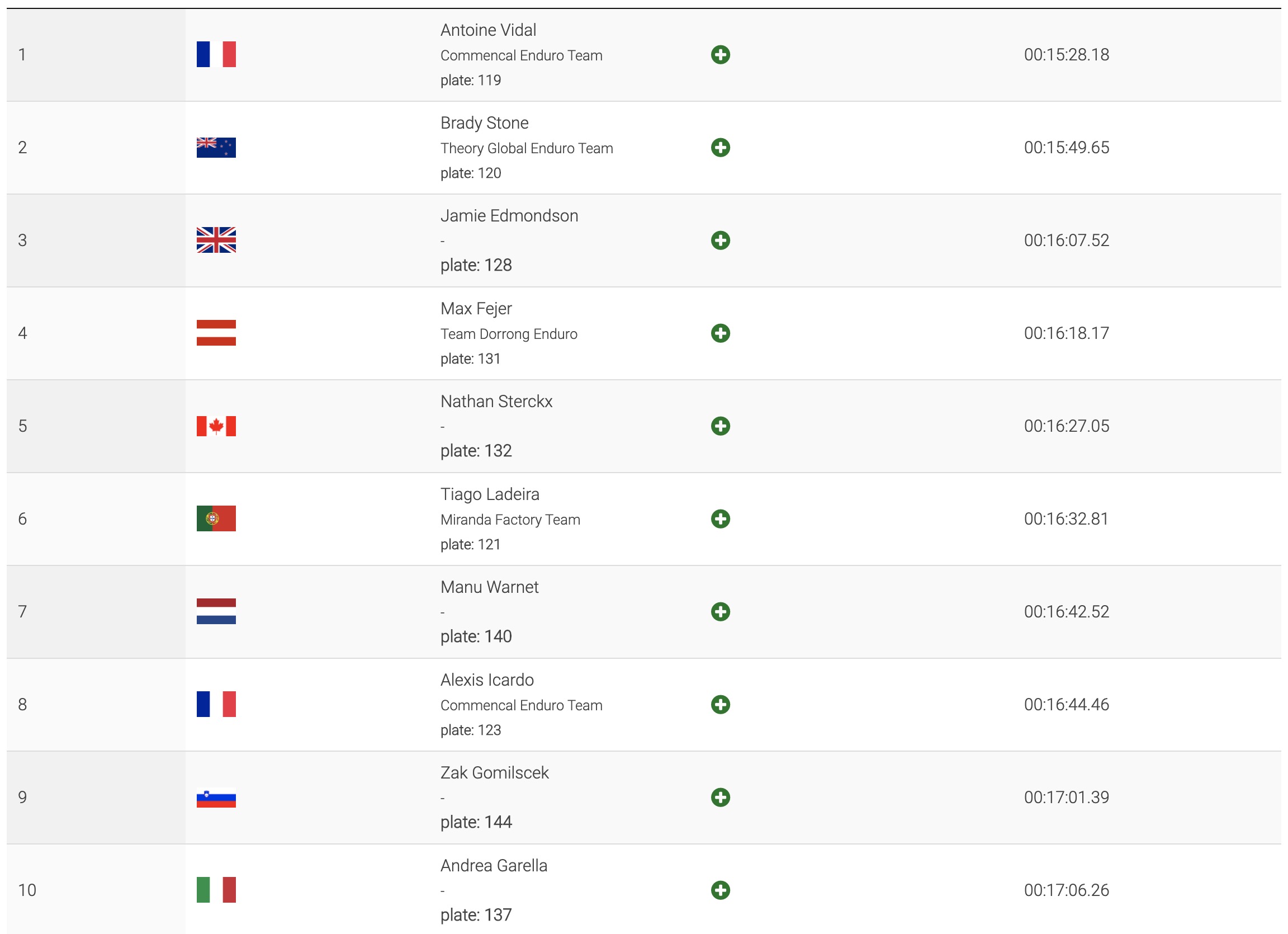The image size is (1288, 934).
Task: Show Zak Gomilscek's detailed results
Action: 720,797
